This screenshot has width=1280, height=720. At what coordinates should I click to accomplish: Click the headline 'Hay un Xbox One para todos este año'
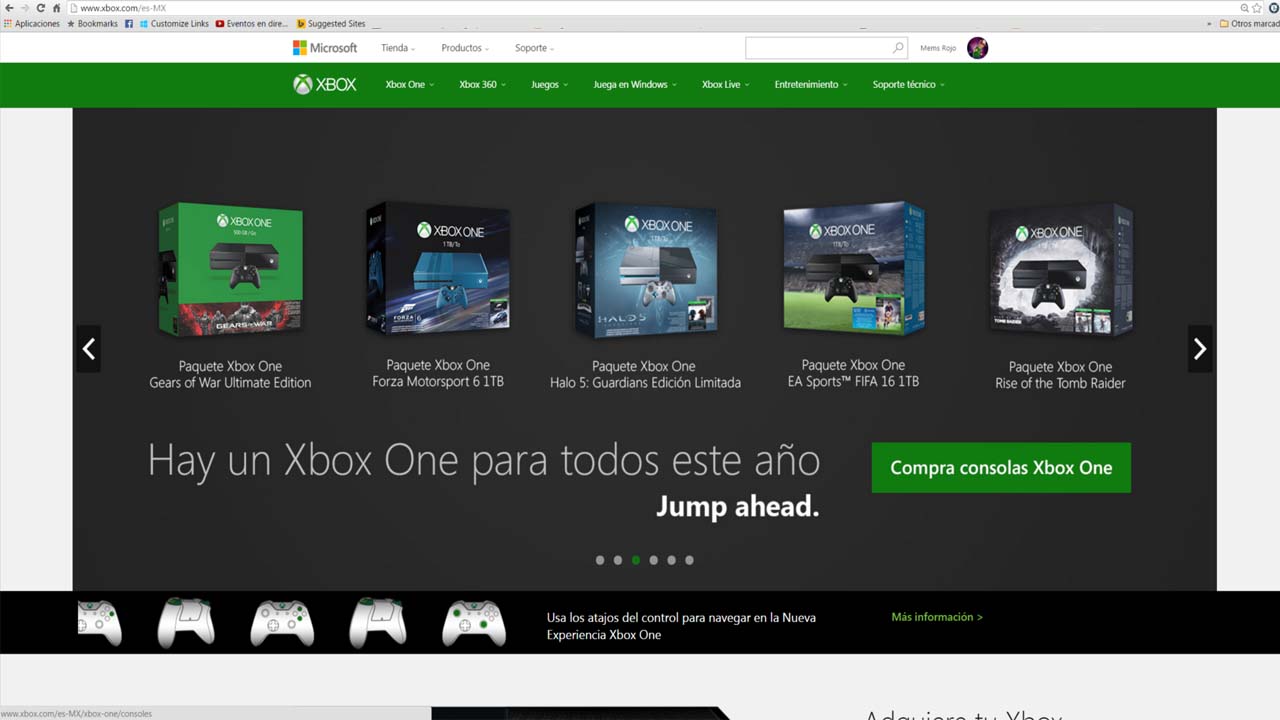tap(484, 461)
